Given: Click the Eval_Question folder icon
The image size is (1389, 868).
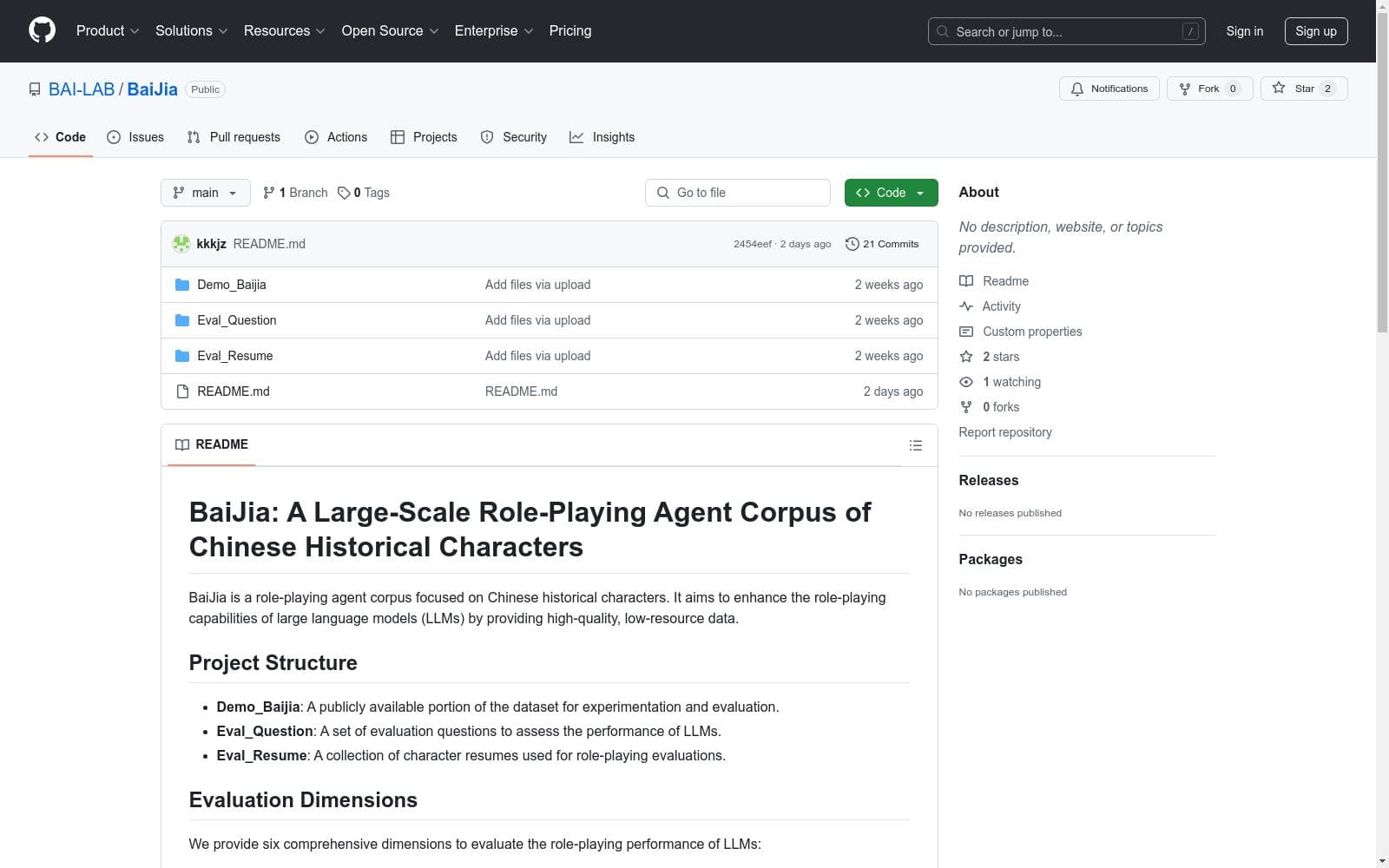Looking at the screenshot, I should pyautogui.click(x=182, y=320).
